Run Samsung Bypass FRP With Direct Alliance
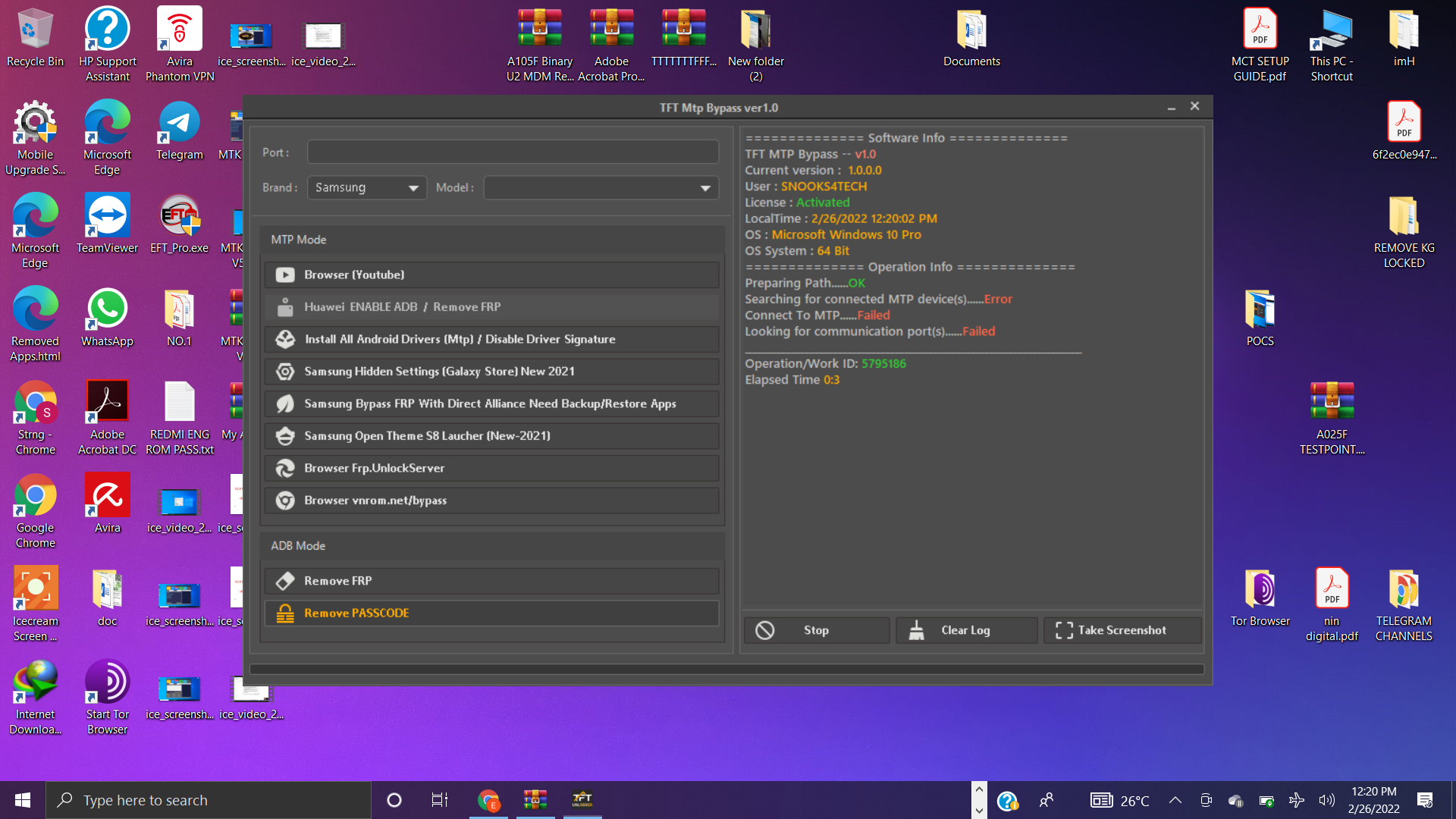The height and width of the screenshot is (819, 1456). pyautogui.click(x=491, y=403)
